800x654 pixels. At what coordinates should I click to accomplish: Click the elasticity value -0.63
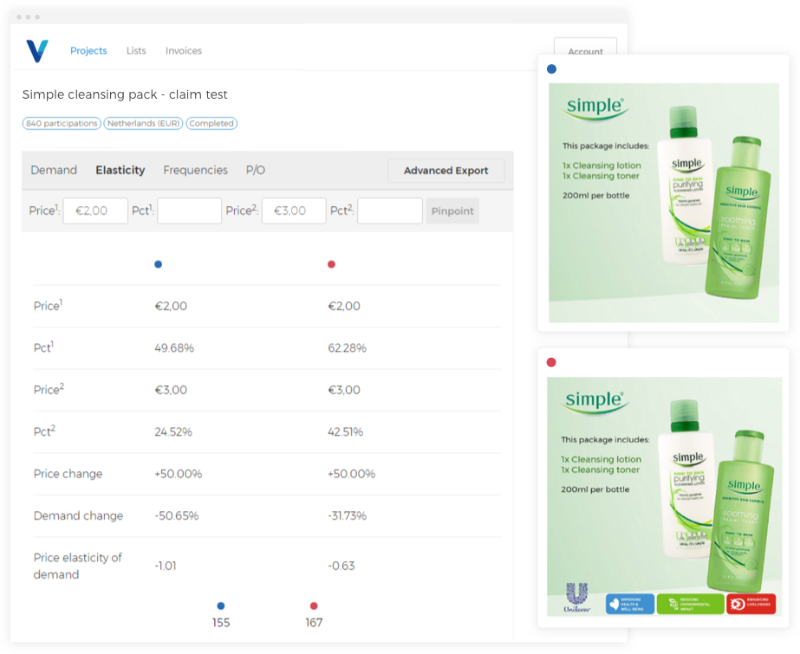(341, 566)
